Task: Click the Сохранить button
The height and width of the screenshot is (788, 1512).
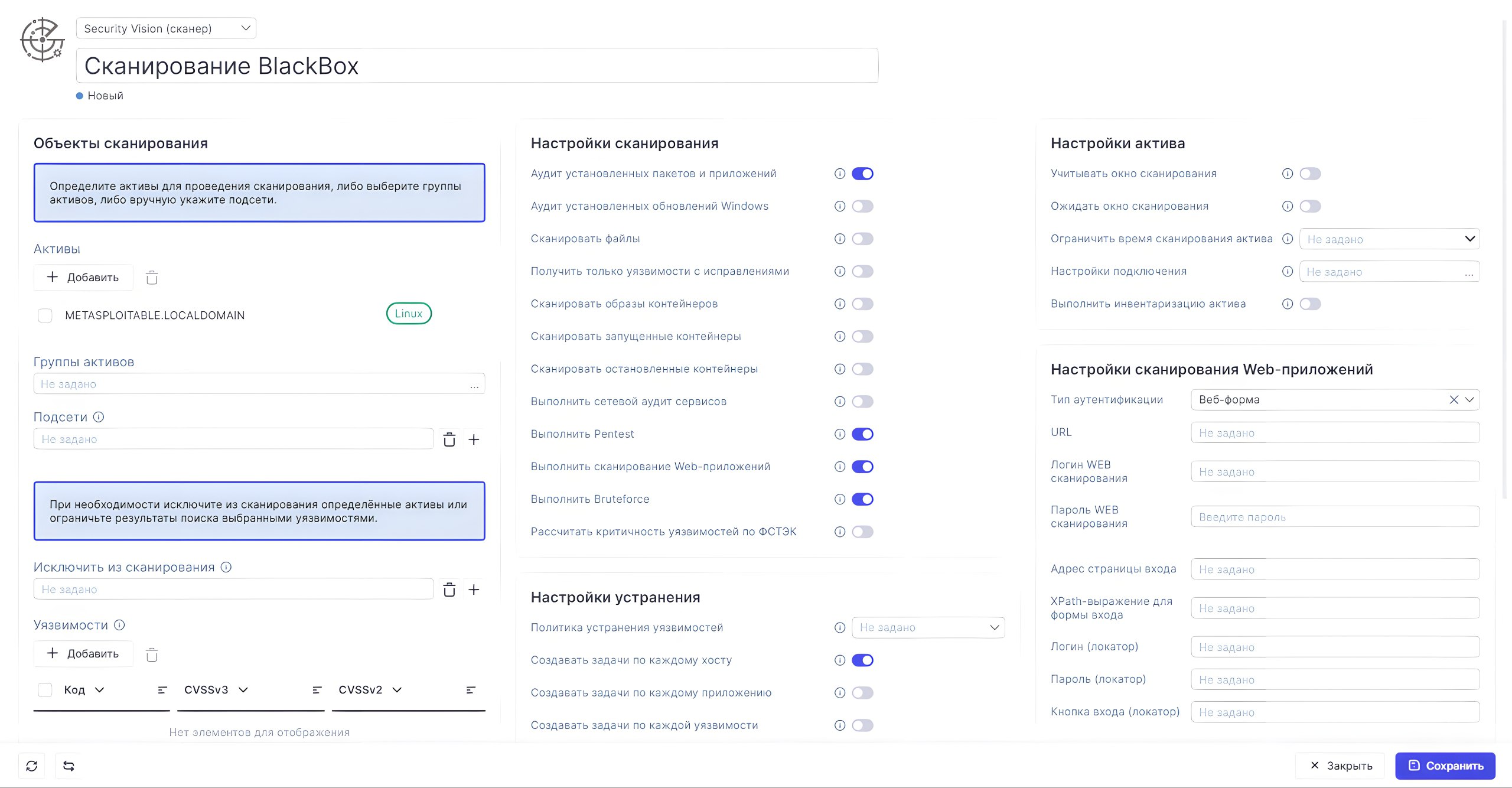Action: (x=1445, y=766)
